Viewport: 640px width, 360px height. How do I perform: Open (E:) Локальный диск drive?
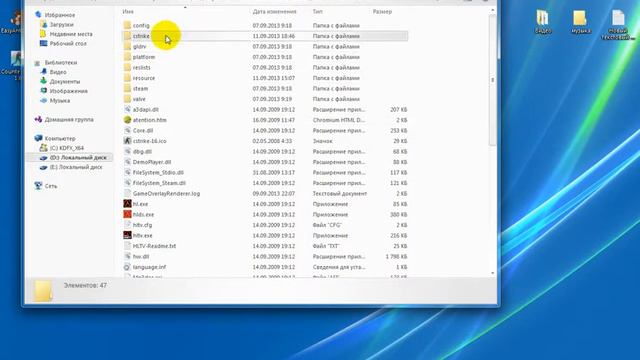[x=76, y=167]
